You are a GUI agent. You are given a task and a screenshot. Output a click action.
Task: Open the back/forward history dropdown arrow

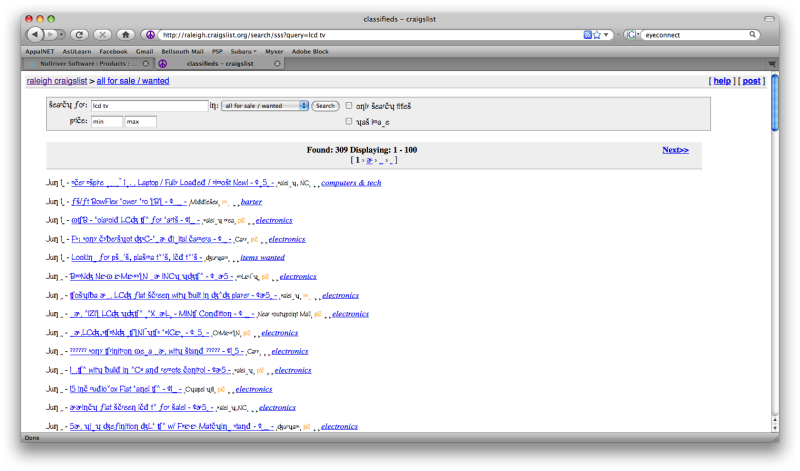61,35
